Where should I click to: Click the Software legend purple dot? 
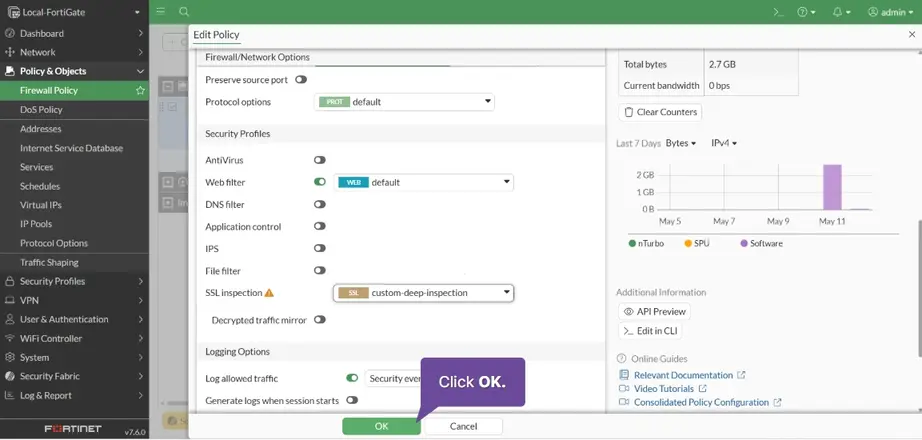744,244
